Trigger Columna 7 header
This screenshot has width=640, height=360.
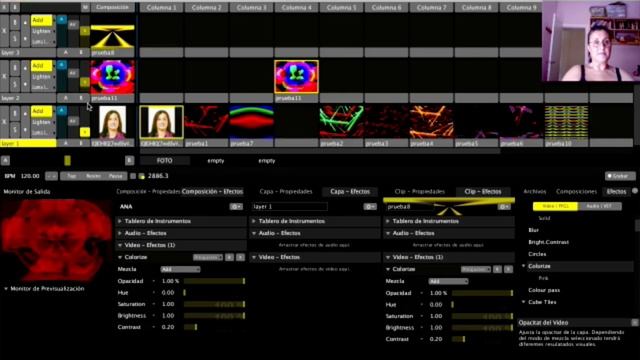tap(431, 7)
